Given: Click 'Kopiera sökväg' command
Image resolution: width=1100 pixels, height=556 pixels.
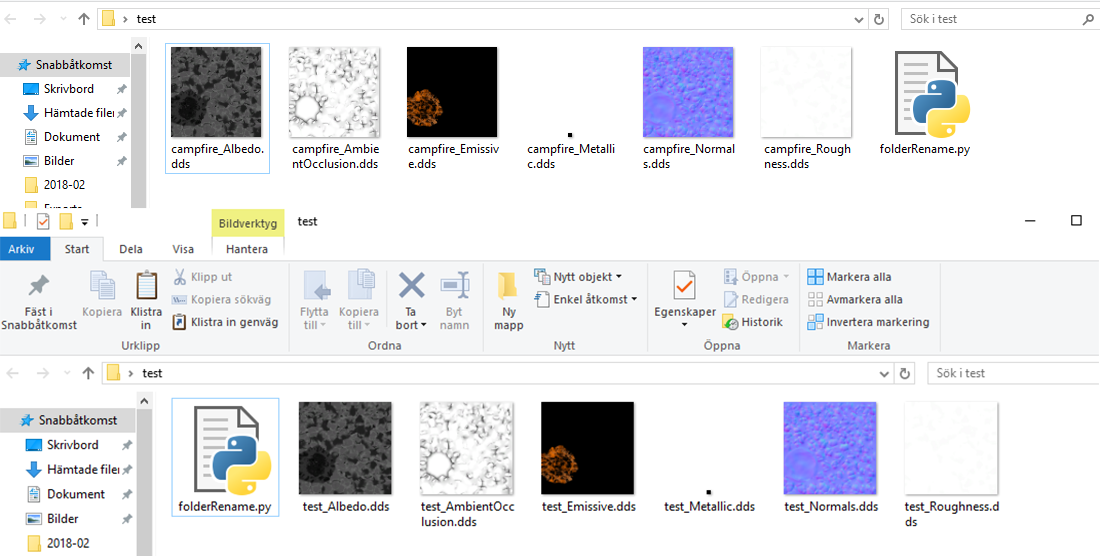Looking at the screenshot, I should 222,299.
